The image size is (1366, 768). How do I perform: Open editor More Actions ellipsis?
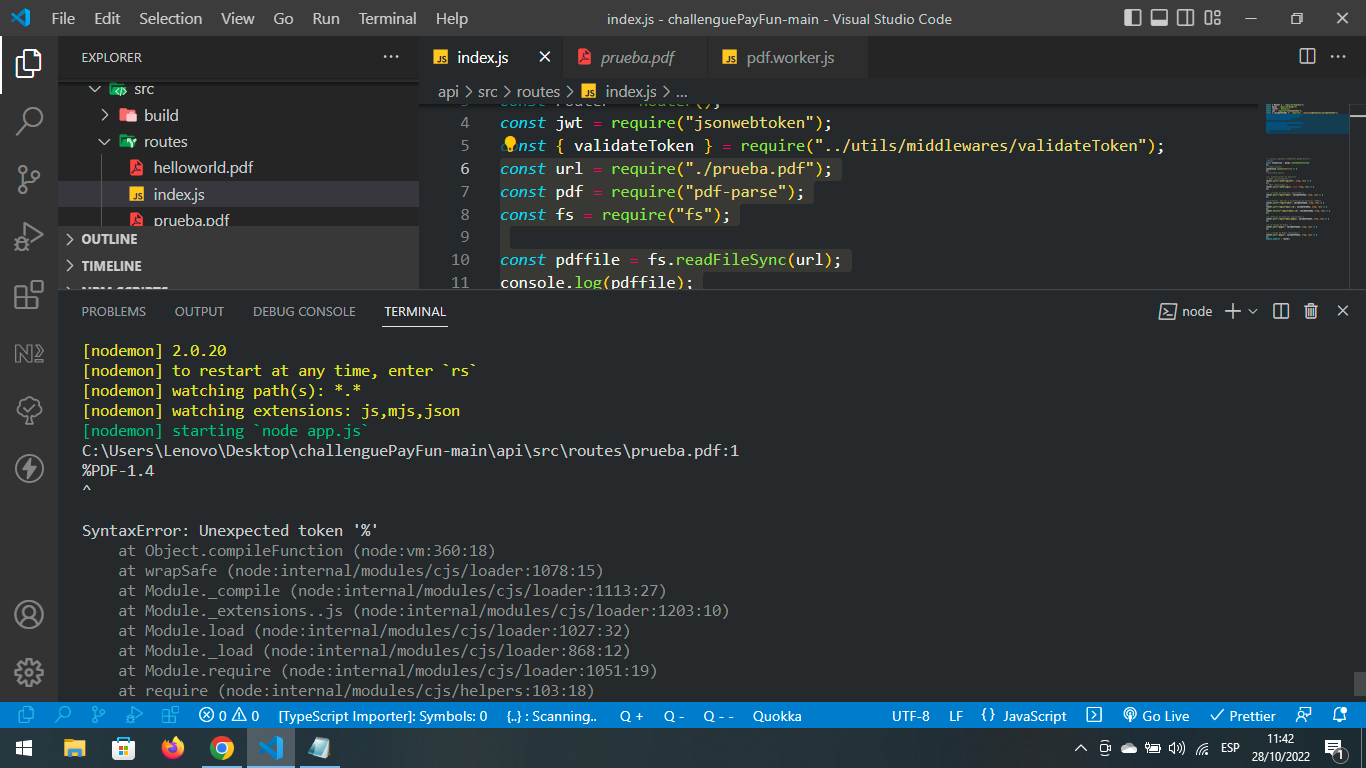coord(1338,57)
